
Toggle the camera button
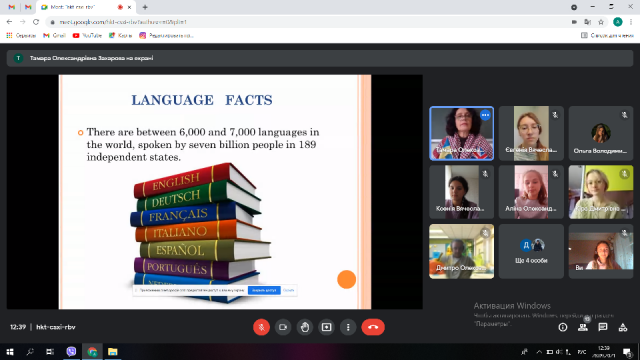coord(283,327)
